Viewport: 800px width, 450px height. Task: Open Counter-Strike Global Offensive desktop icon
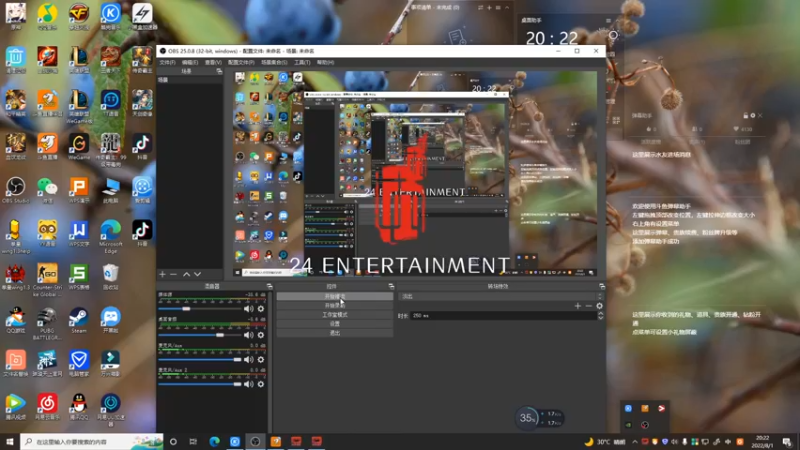pos(47,280)
